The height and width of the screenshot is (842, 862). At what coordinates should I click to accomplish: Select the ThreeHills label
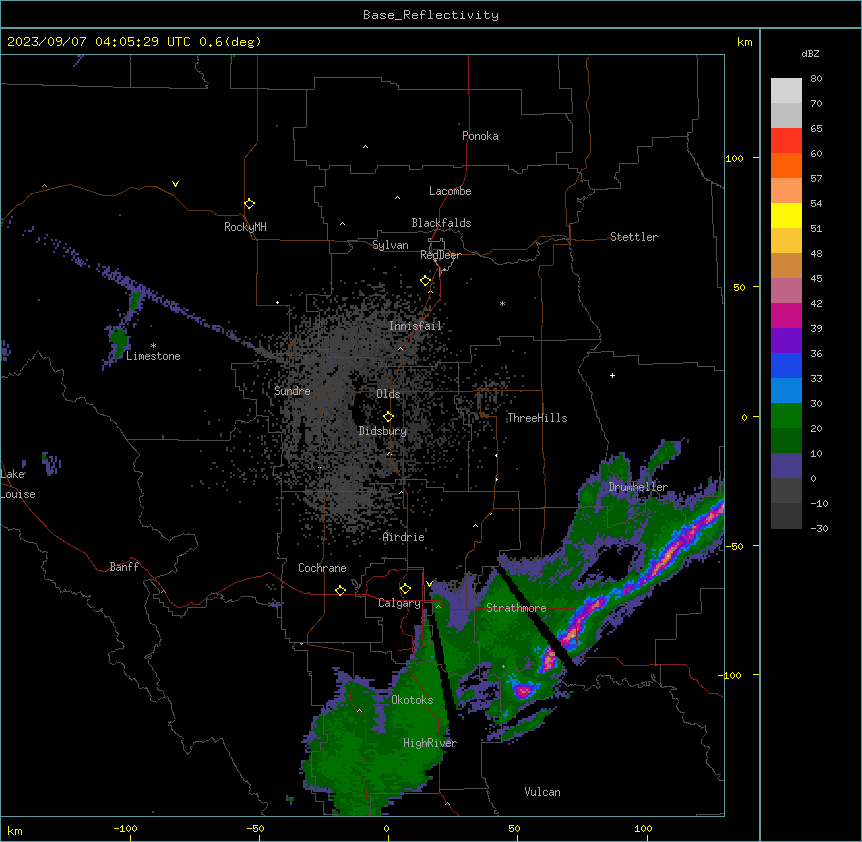click(537, 418)
